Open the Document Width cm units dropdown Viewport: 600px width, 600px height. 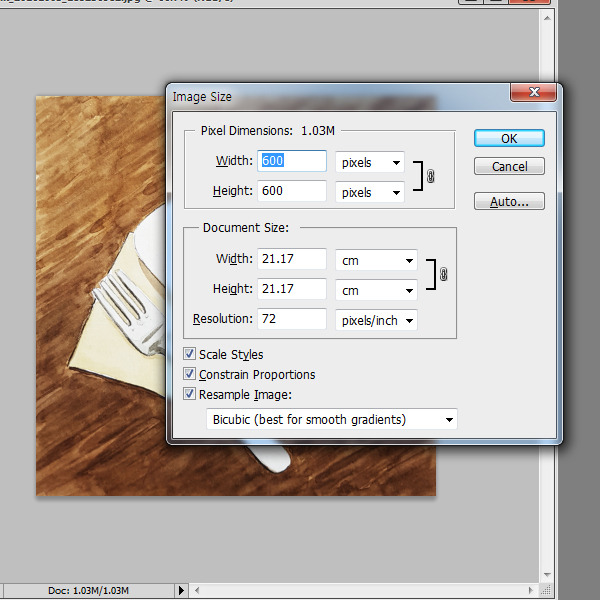point(376,260)
